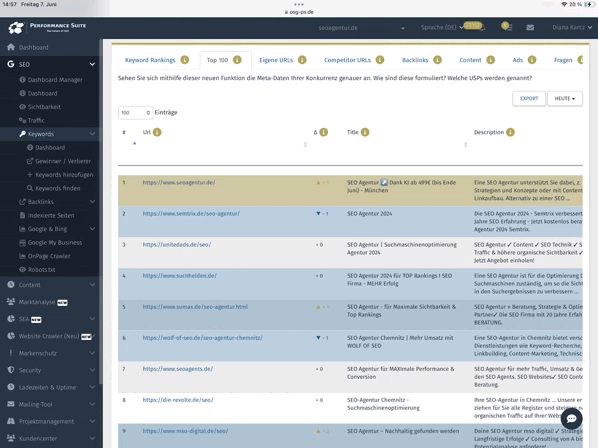Click info icon next to Top 100 tab

pyautogui.click(x=237, y=60)
